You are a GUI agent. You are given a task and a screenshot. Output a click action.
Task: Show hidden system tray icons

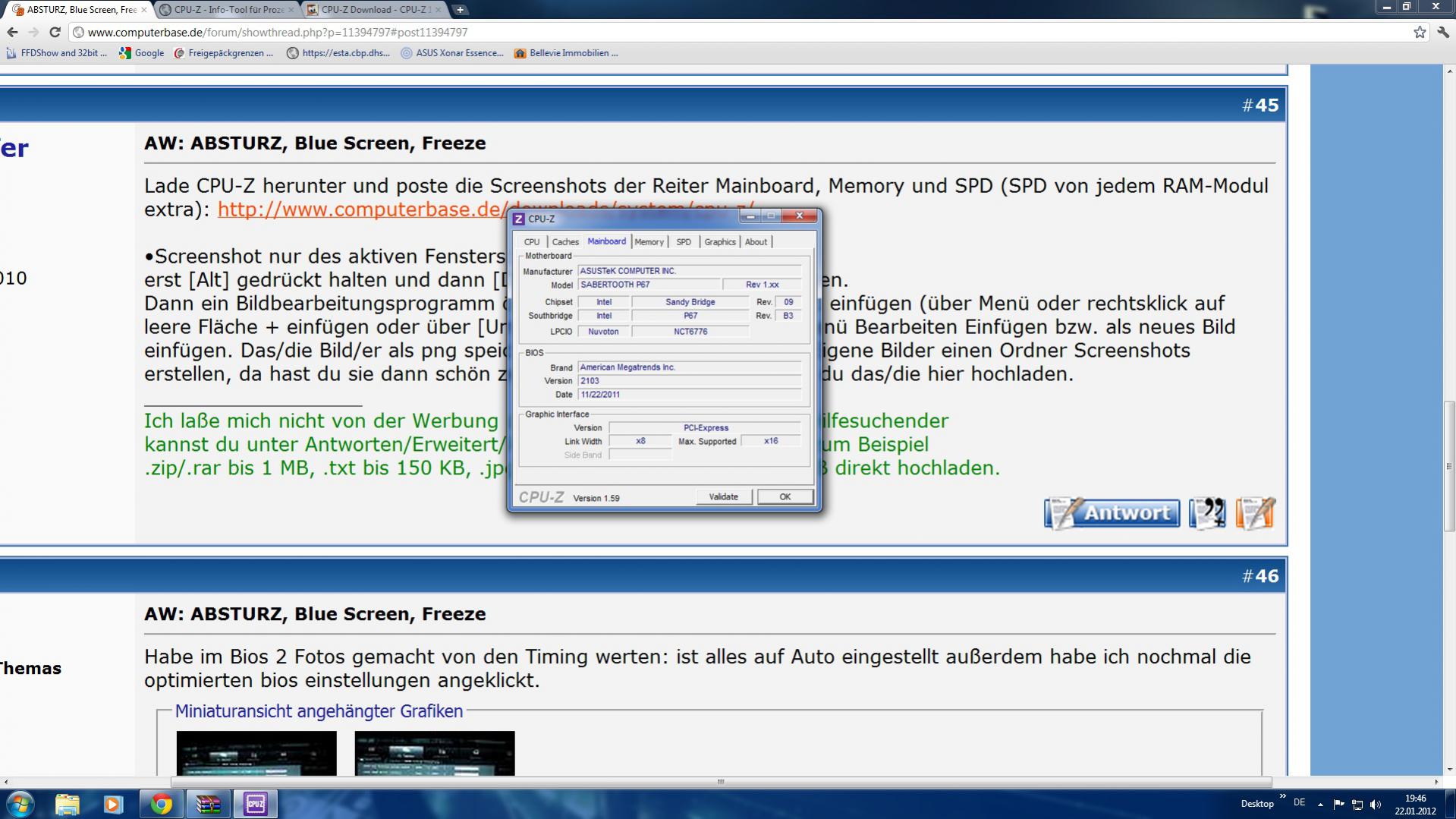(x=1320, y=804)
